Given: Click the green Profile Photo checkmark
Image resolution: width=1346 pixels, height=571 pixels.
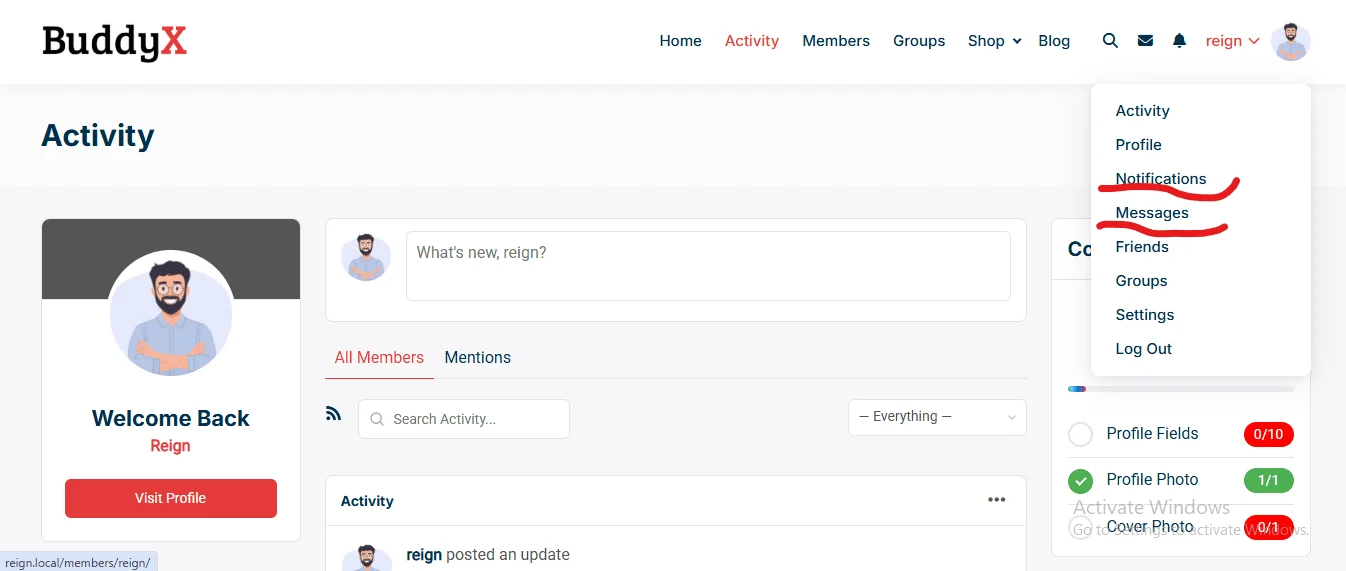Looking at the screenshot, I should pyautogui.click(x=1080, y=481).
